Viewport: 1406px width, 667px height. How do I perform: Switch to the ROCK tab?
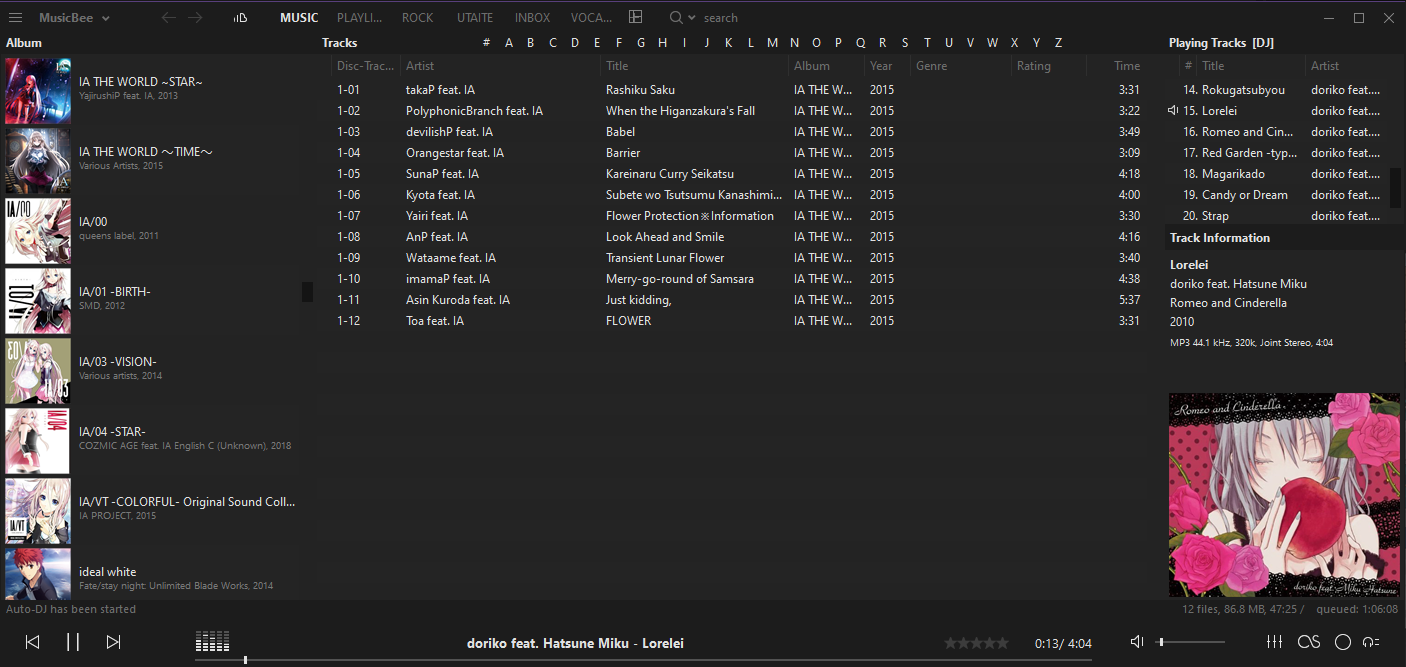pyautogui.click(x=417, y=18)
